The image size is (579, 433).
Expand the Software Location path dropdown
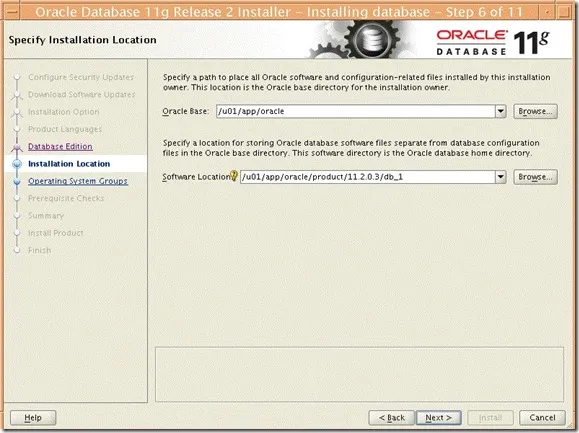point(500,177)
